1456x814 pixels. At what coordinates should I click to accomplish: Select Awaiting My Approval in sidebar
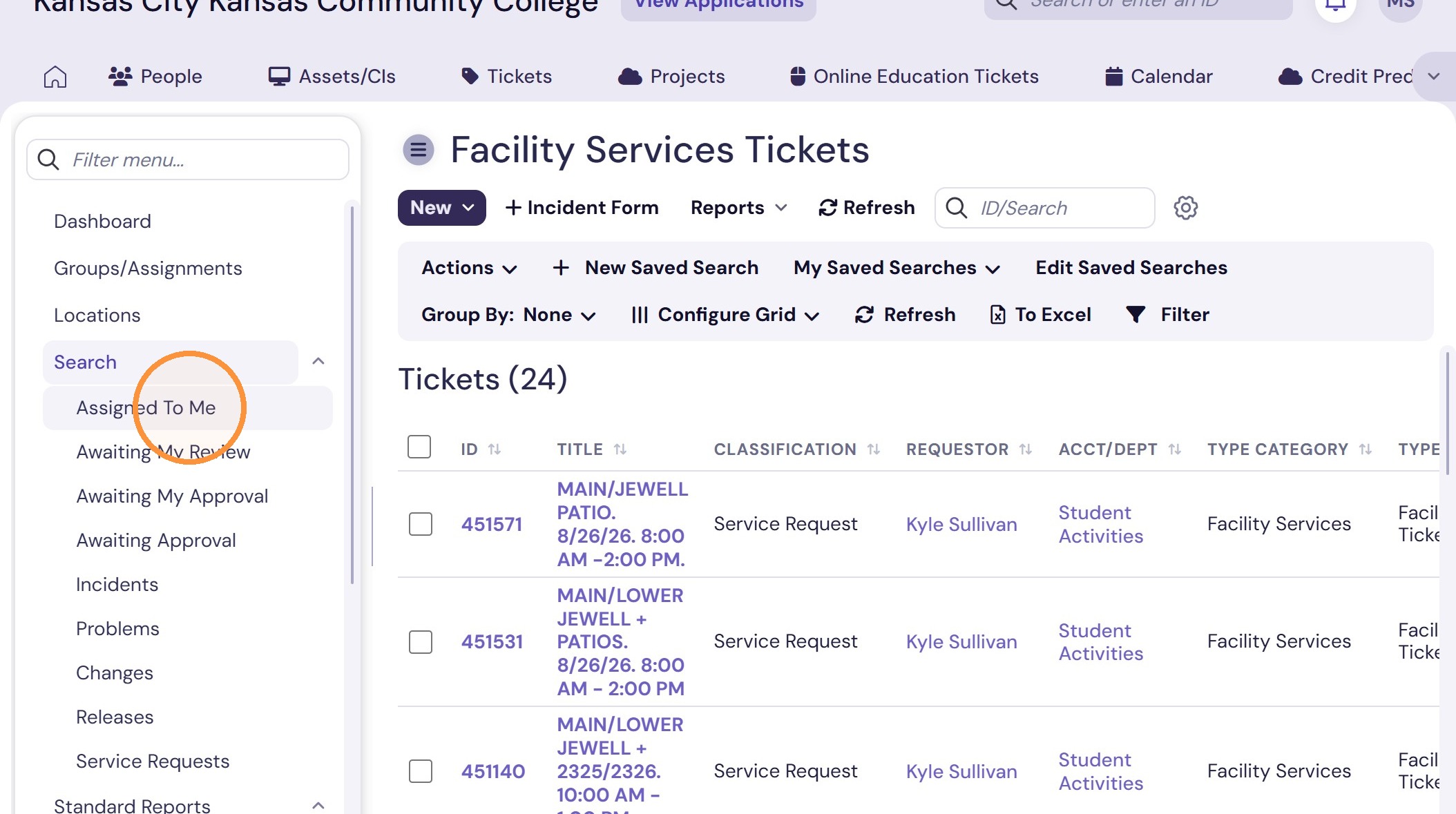point(172,496)
